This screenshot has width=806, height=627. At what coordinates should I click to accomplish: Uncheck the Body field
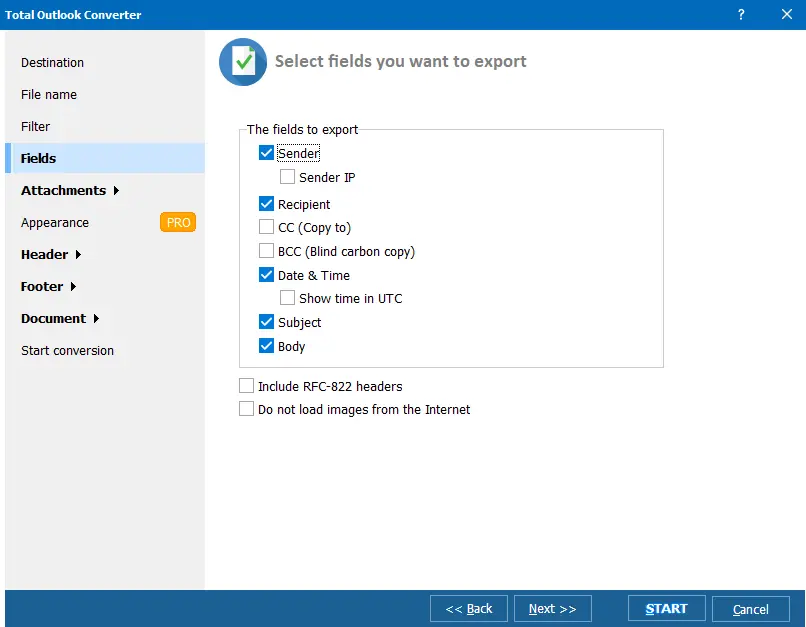266,347
